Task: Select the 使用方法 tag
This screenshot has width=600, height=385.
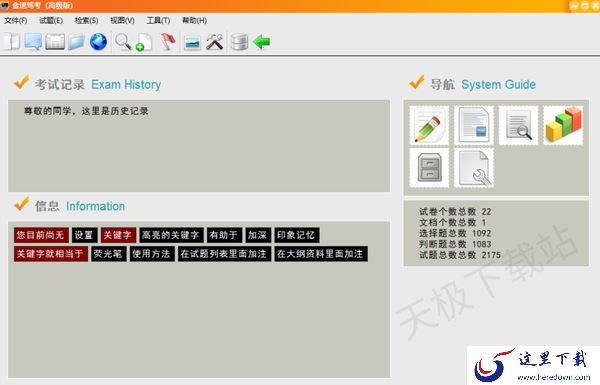Action: 152,254
